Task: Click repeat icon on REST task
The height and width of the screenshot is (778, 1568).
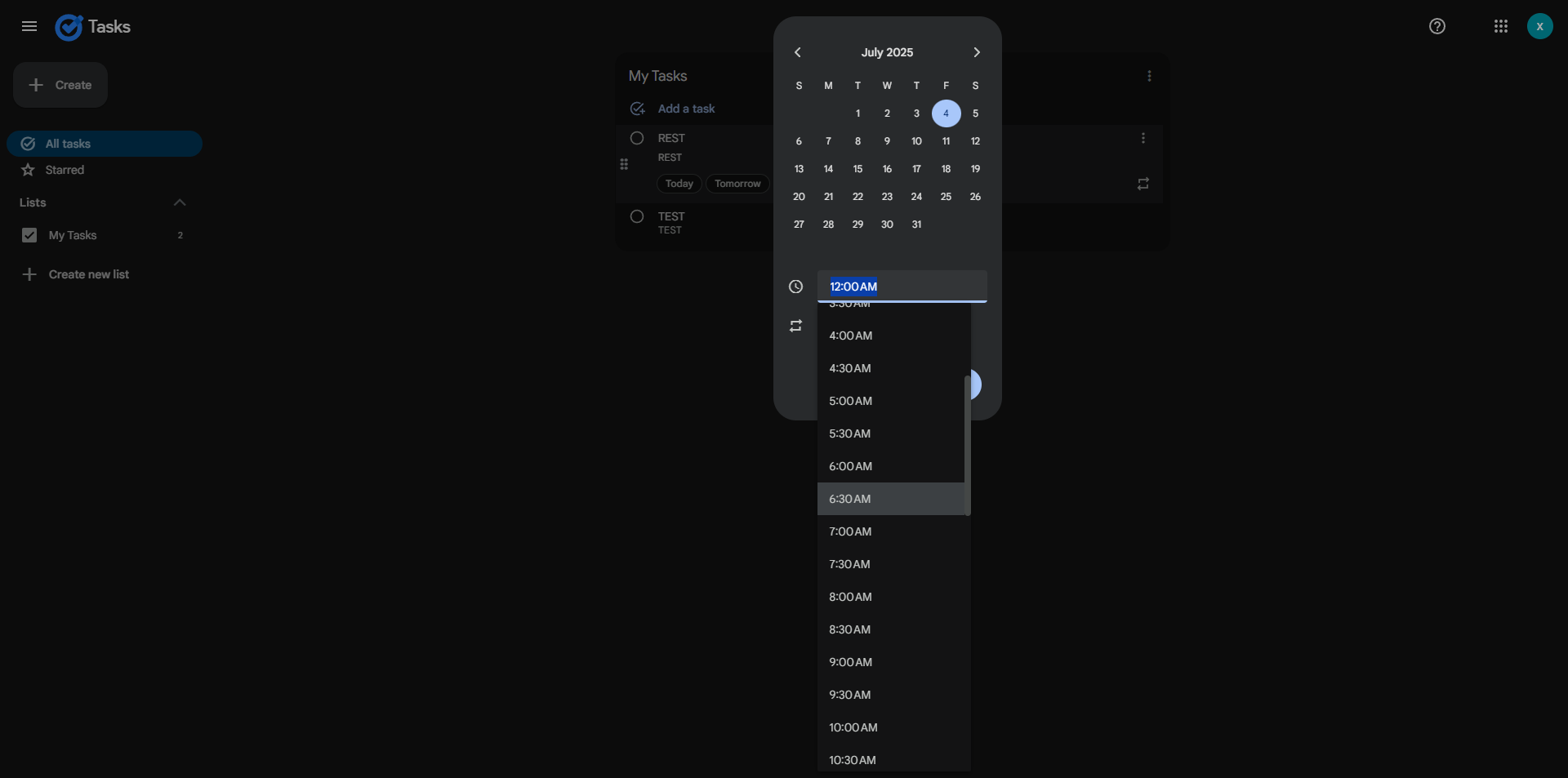Action: 1143,184
